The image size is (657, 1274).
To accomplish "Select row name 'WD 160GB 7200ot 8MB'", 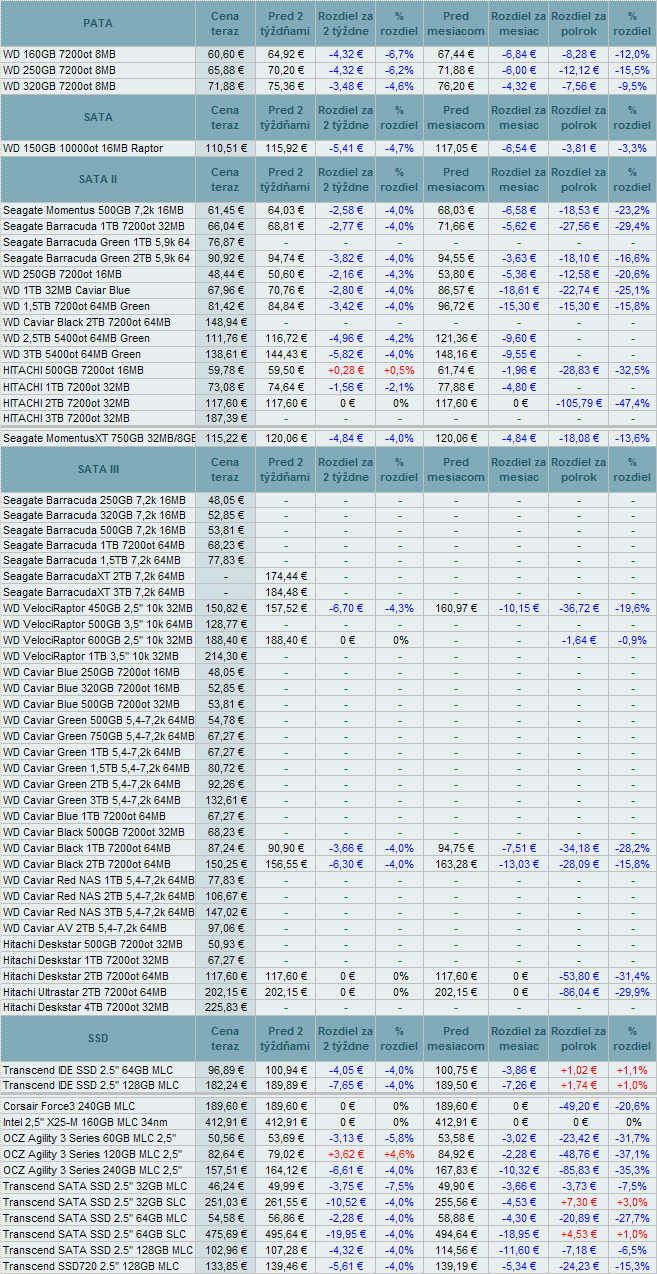I will click(x=59, y=54).
